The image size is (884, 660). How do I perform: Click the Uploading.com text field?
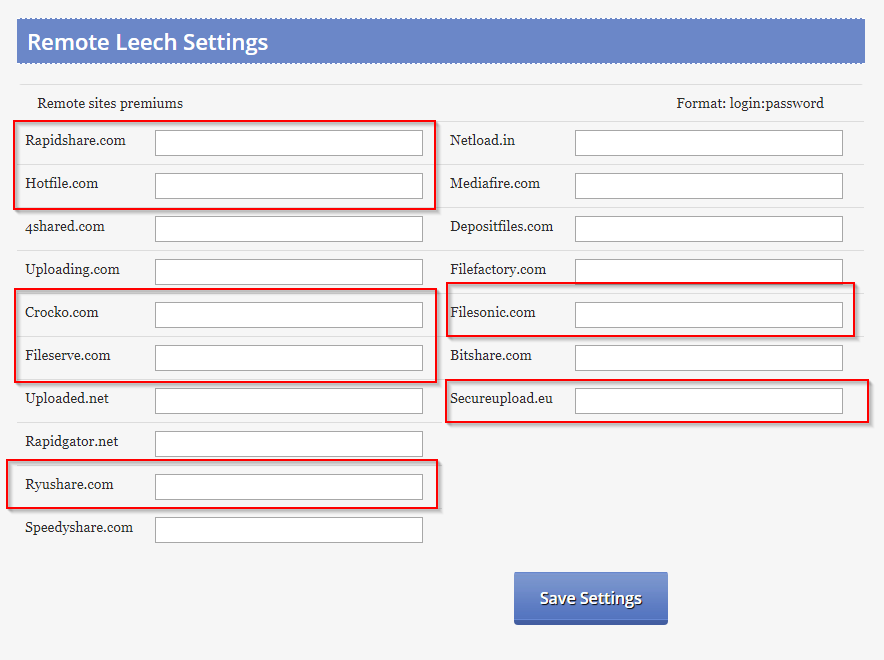point(289,272)
